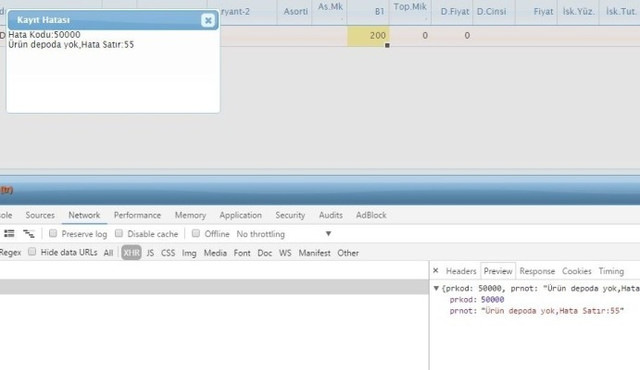This screenshot has width=640, height=370.
Task: Filter requests by All
Action: 108,253
